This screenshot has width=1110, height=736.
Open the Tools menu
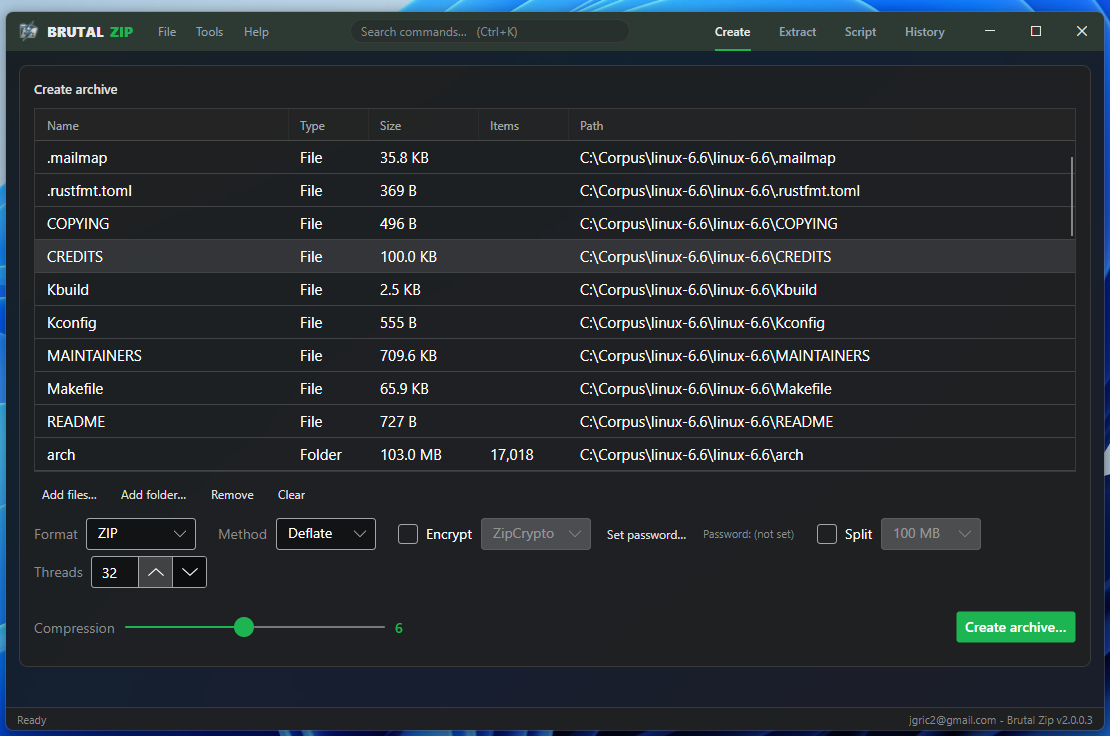coord(210,32)
